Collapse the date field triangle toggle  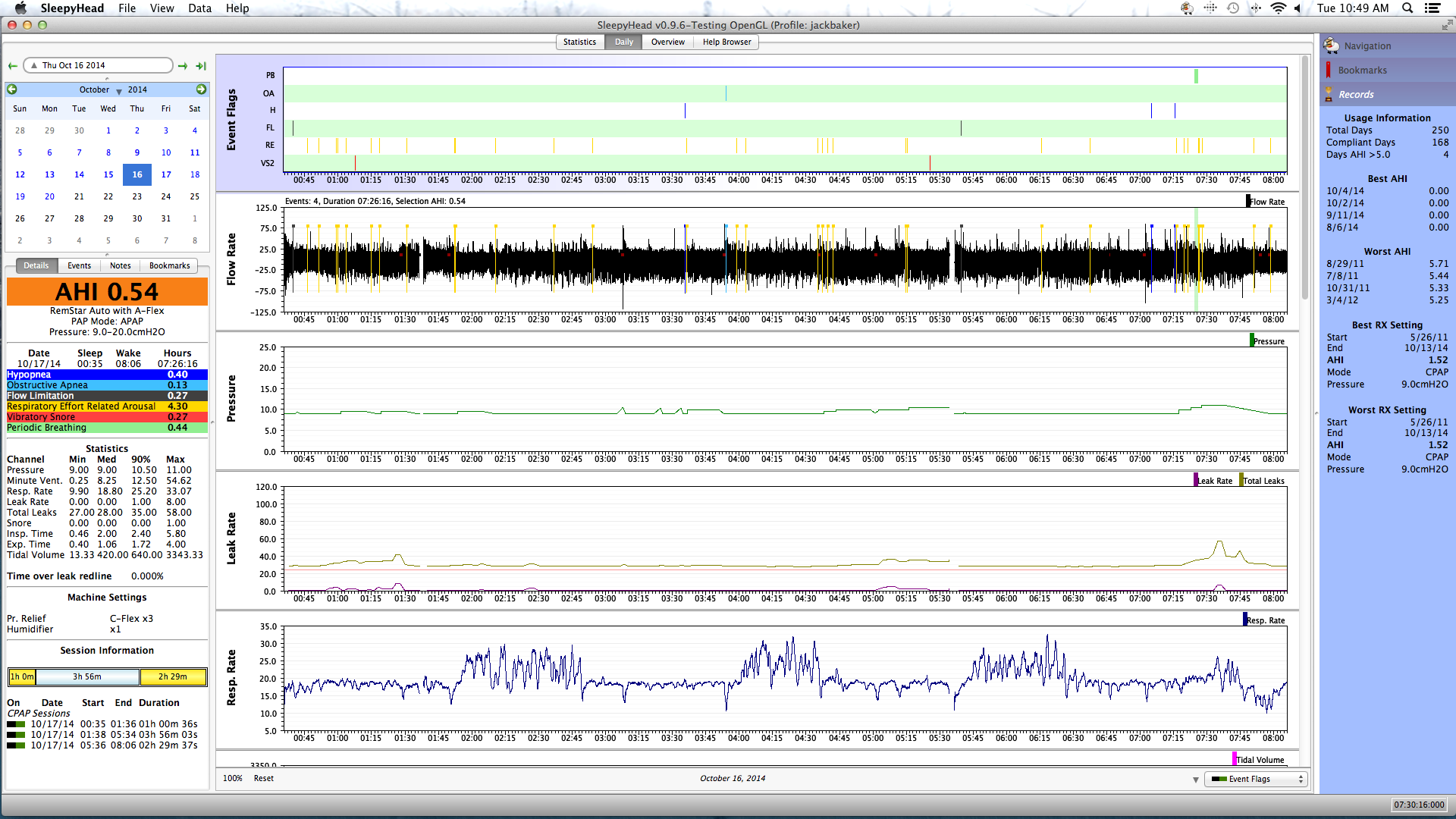pyautogui.click(x=34, y=66)
